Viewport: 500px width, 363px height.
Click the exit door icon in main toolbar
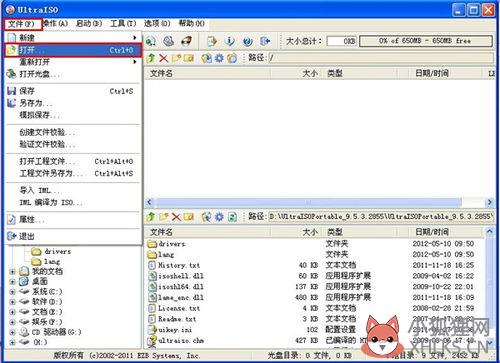(x=265, y=41)
